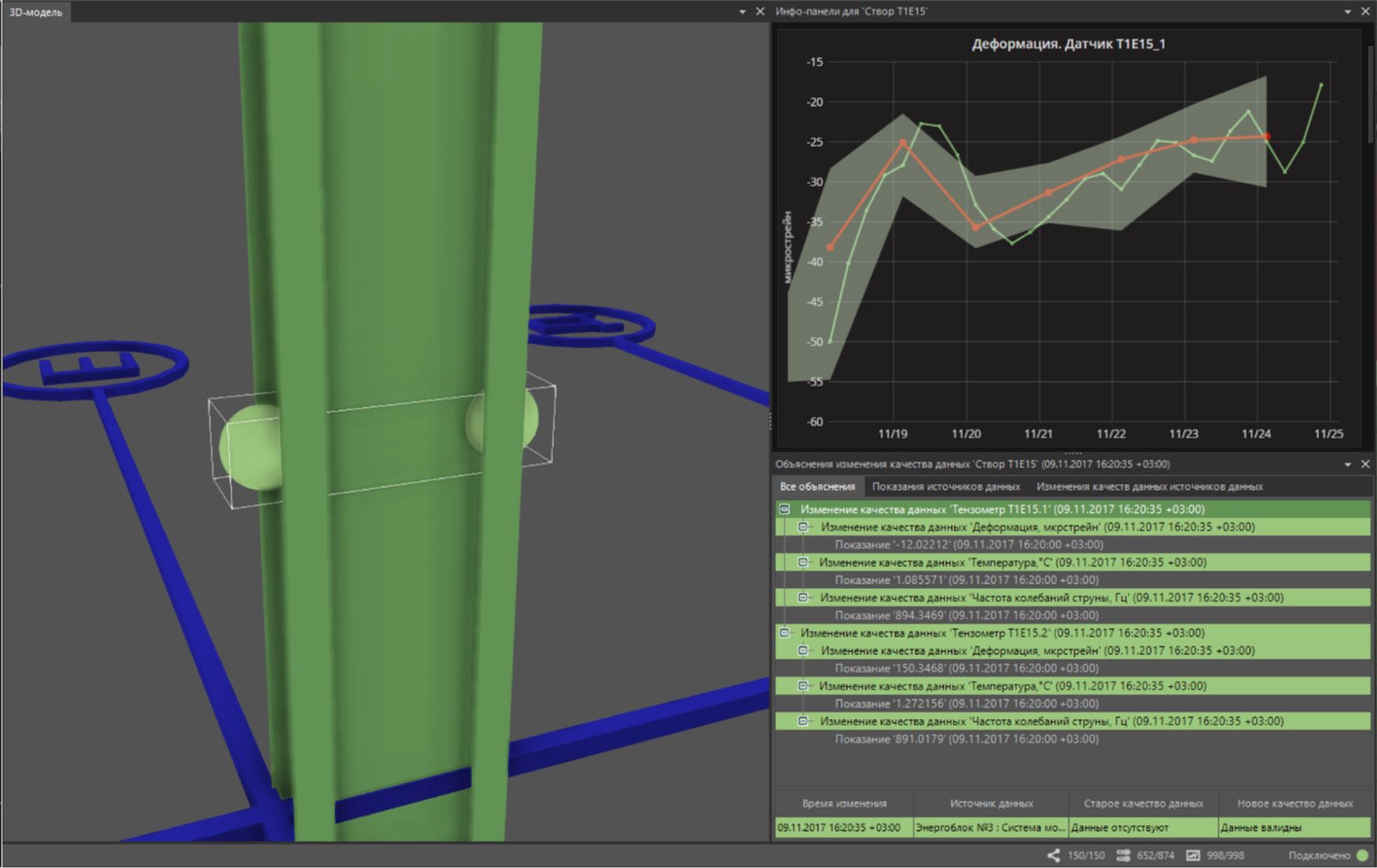Screen dimensions: 1377x868
Task: Collapse 'Частота колебаний струны' node under T1E15.2
Action: [x=803, y=722]
